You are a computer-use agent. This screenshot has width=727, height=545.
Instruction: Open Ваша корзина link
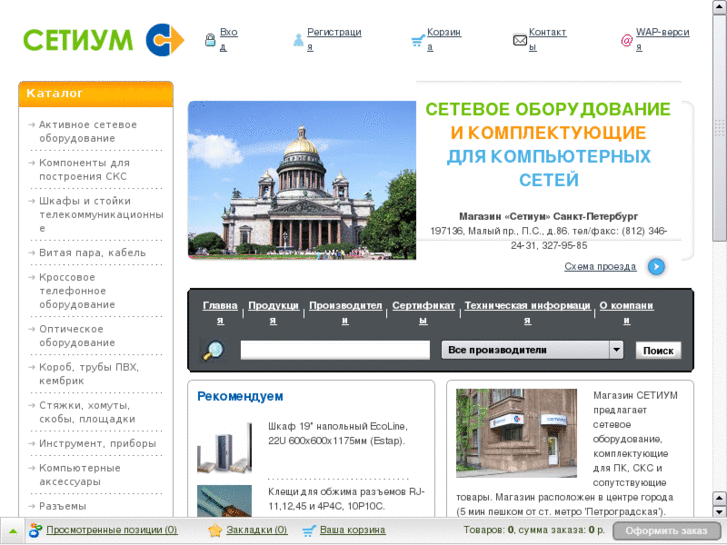click(352, 530)
